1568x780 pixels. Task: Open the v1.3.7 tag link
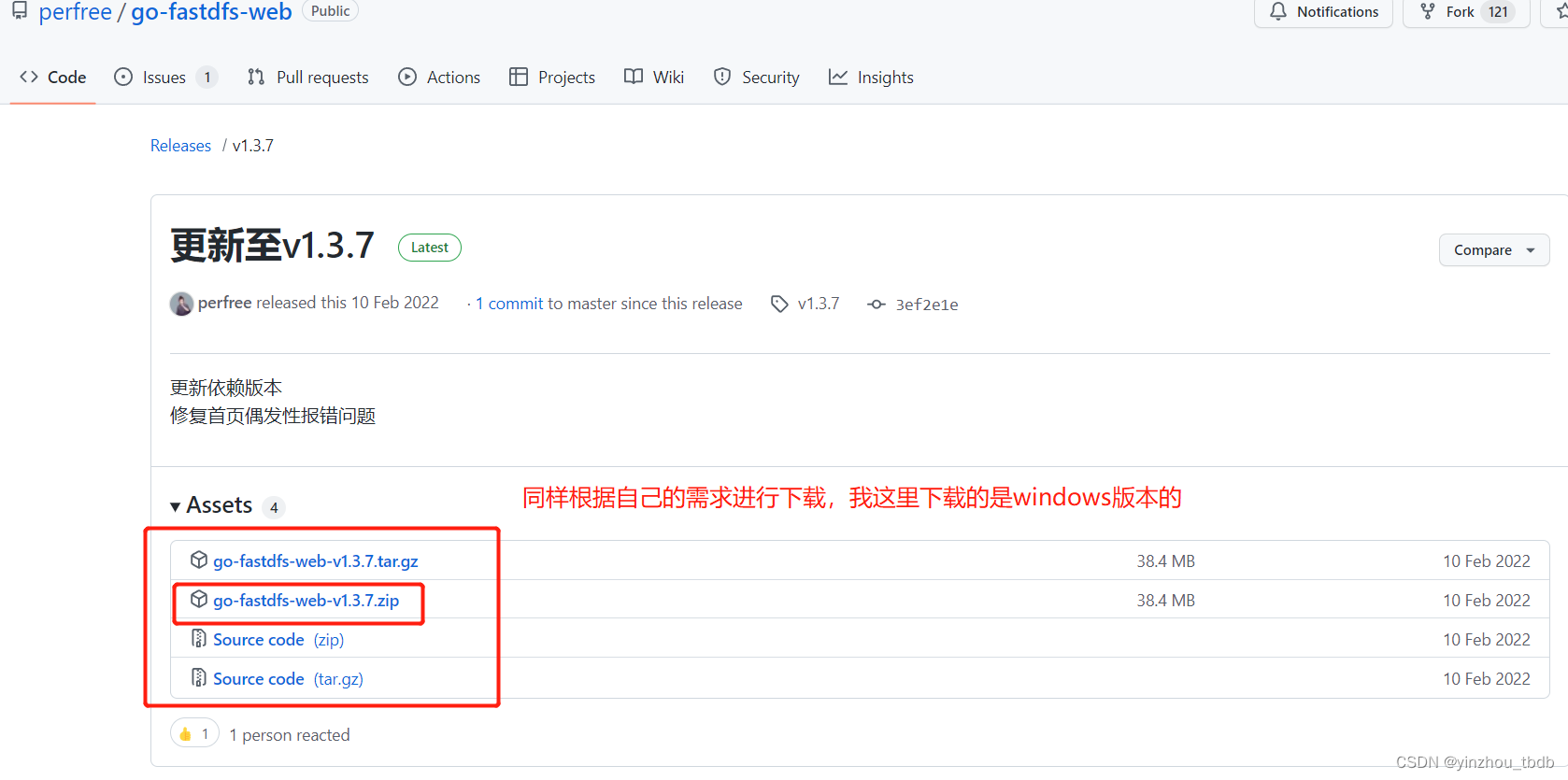[x=819, y=304]
